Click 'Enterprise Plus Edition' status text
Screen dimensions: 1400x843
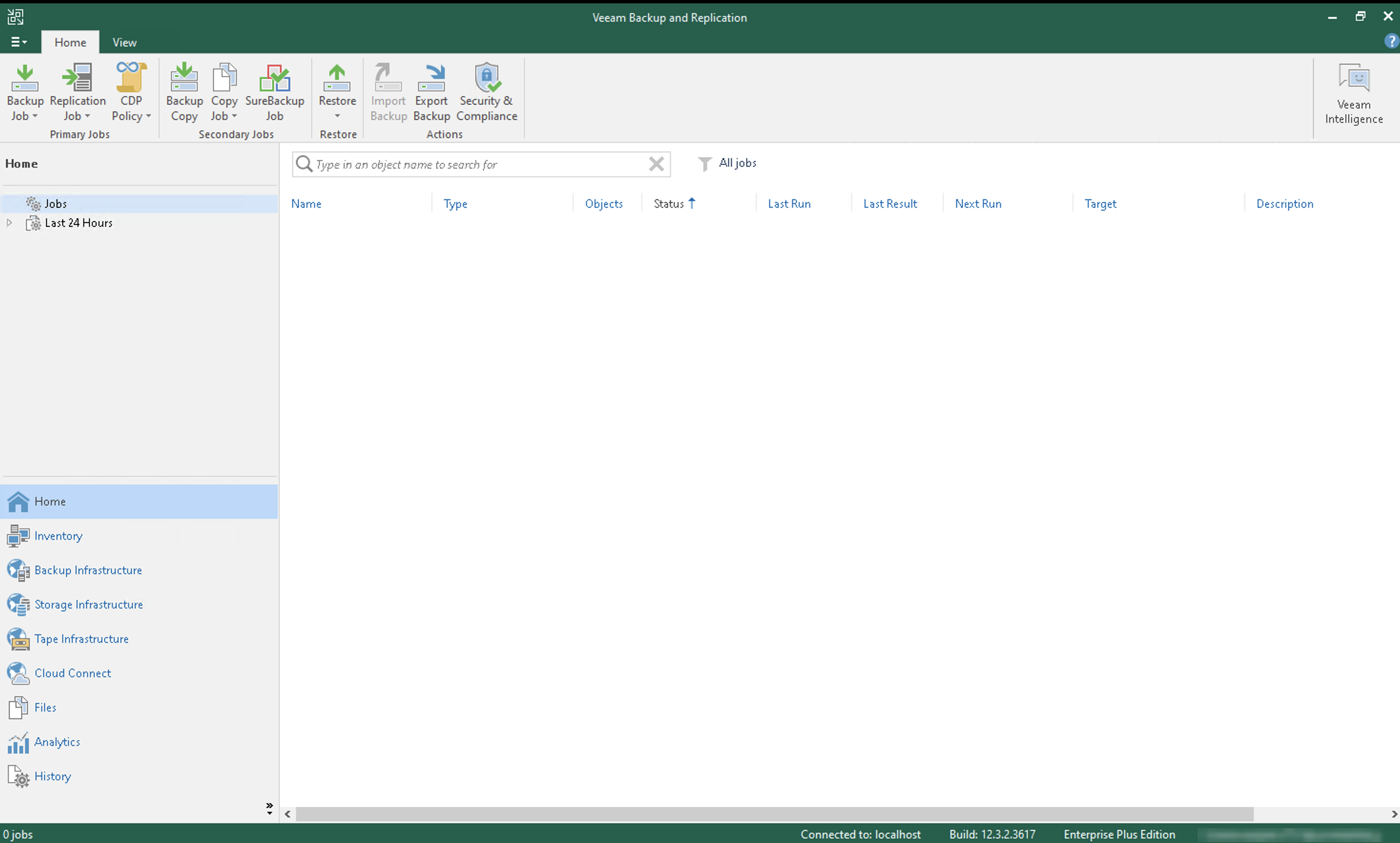point(1119,834)
